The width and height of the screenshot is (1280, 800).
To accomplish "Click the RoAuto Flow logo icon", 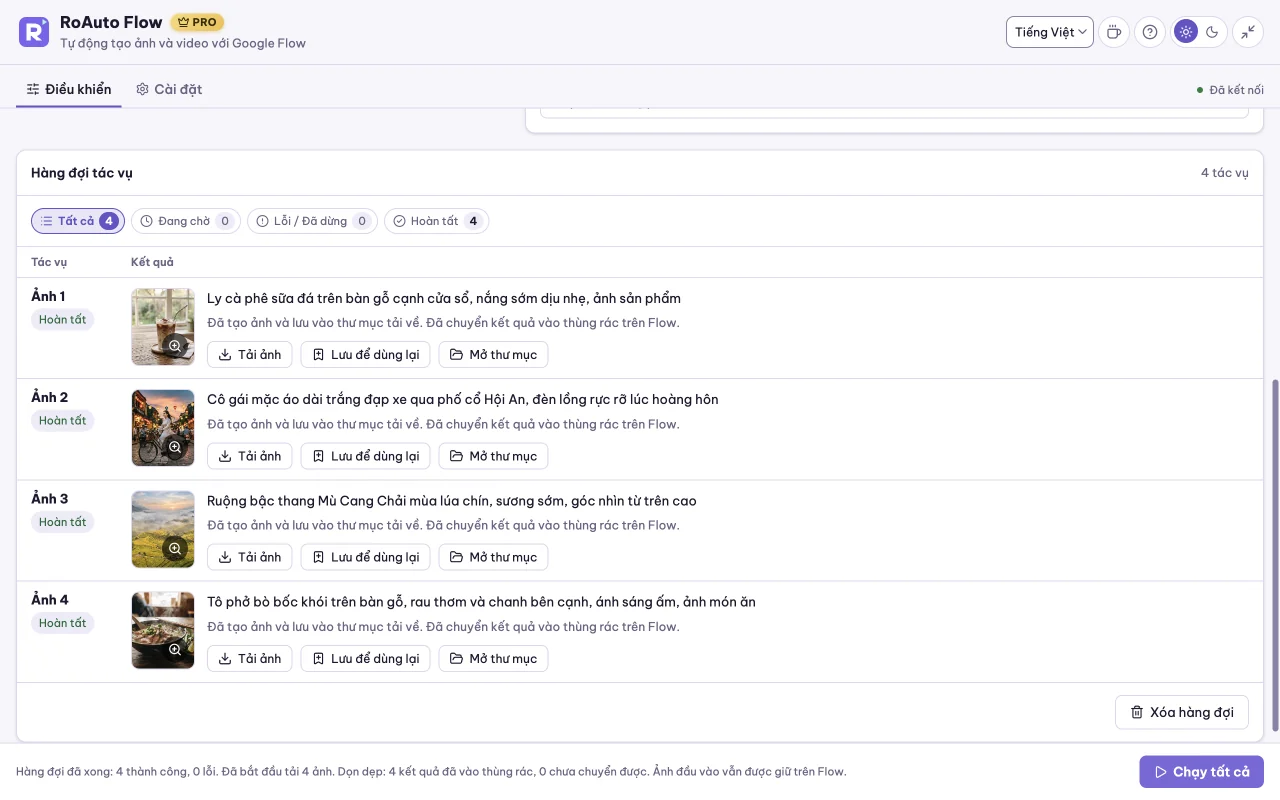I will tap(34, 32).
